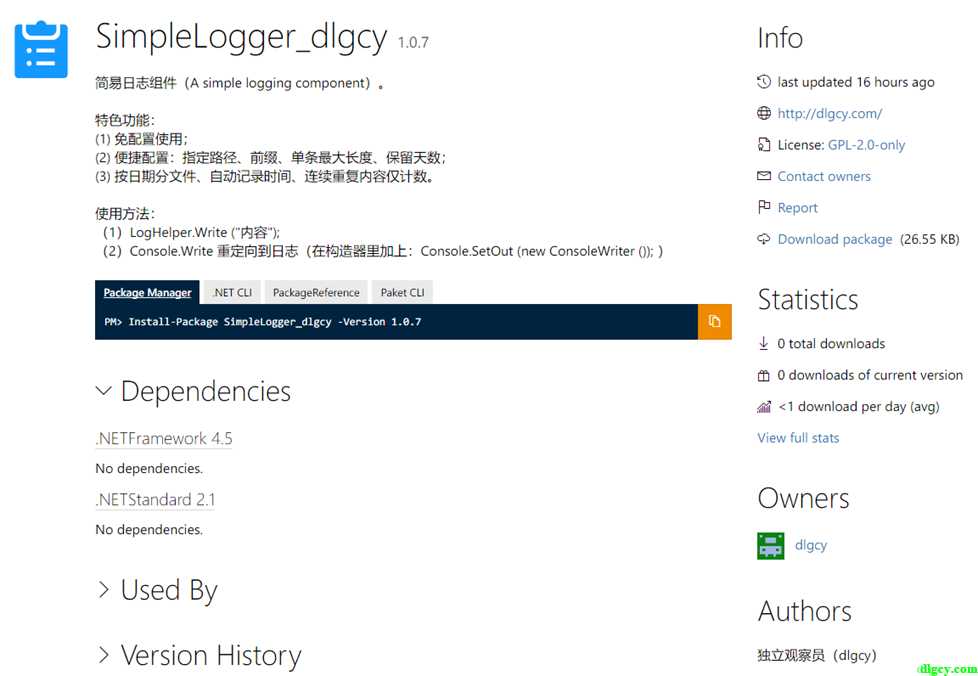This screenshot has width=978, height=676.
Task: Click the cloud download icon
Action: [x=763, y=239]
